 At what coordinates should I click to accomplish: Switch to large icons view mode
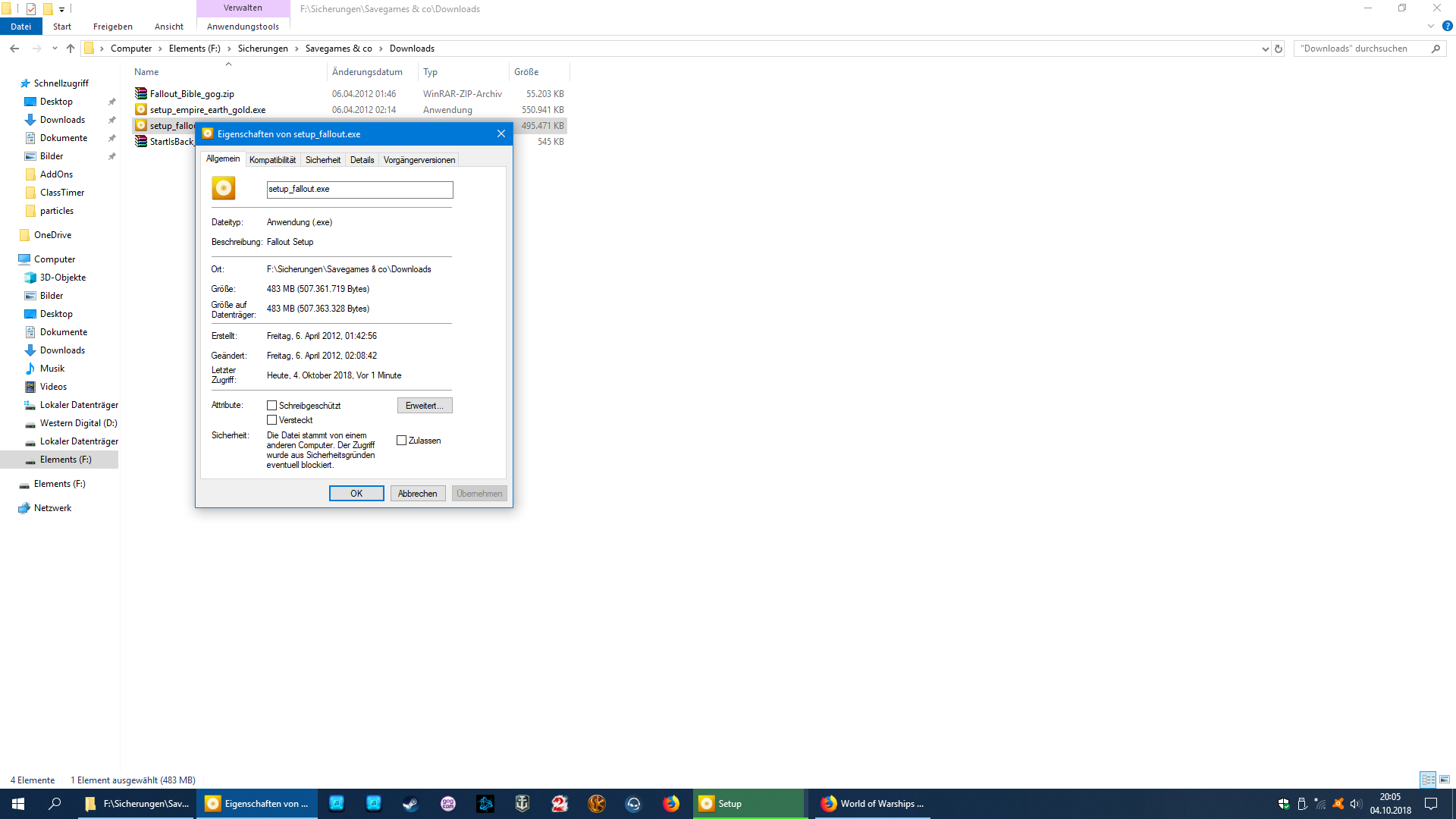(1445, 780)
